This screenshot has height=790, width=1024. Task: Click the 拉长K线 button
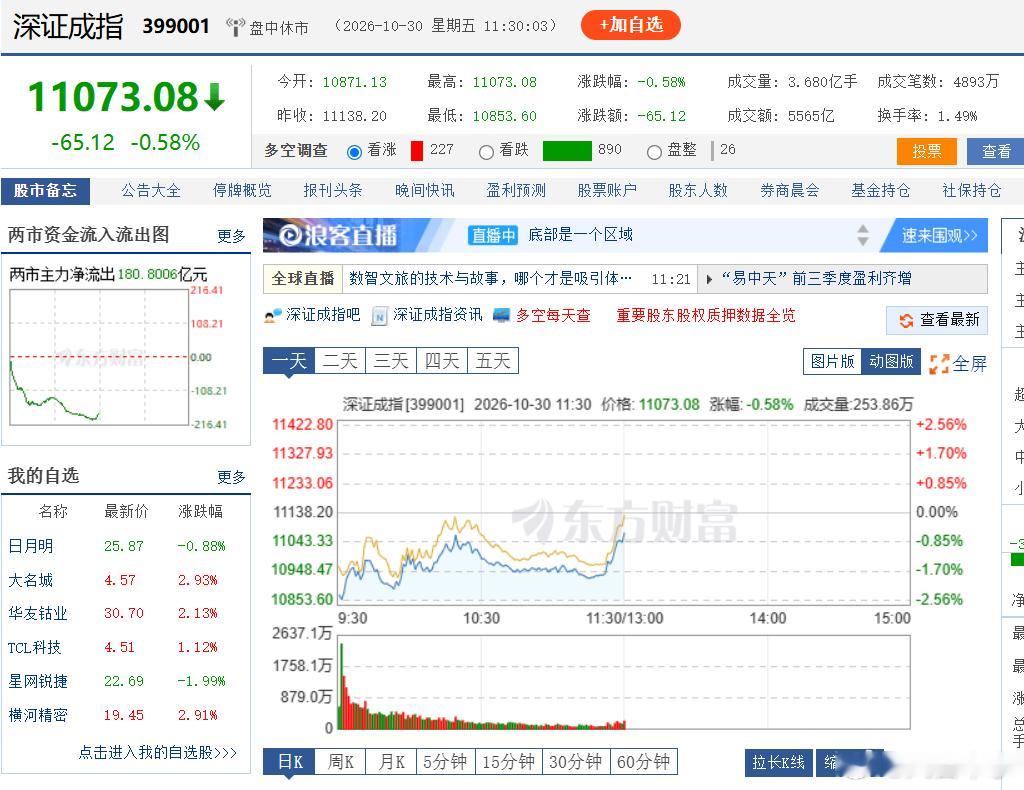click(x=778, y=763)
